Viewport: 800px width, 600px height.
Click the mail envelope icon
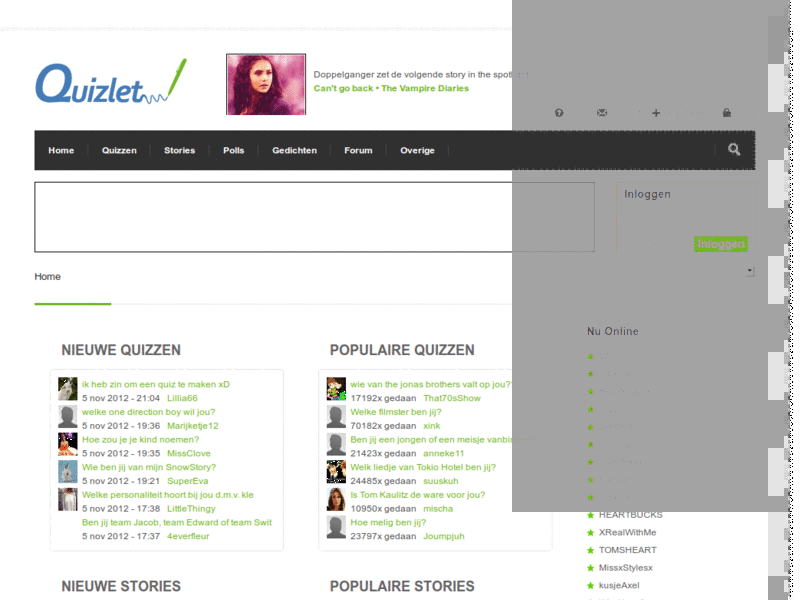tap(601, 113)
